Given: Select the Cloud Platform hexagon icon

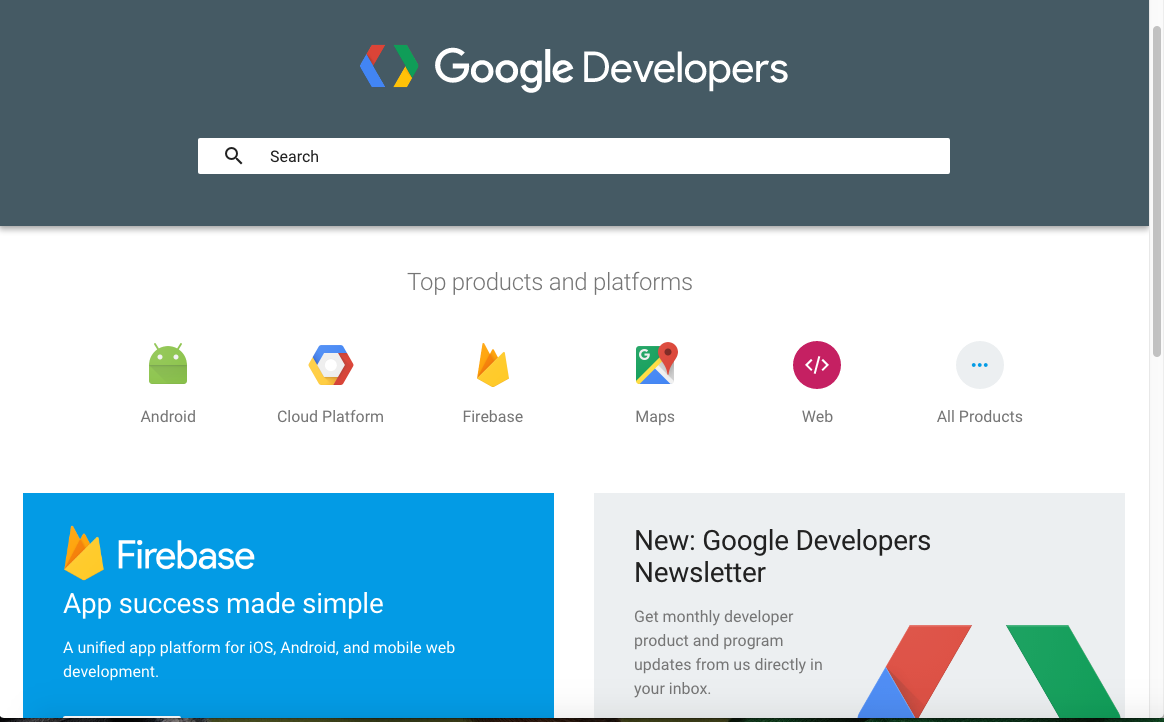Looking at the screenshot, I should click(330, 365).
